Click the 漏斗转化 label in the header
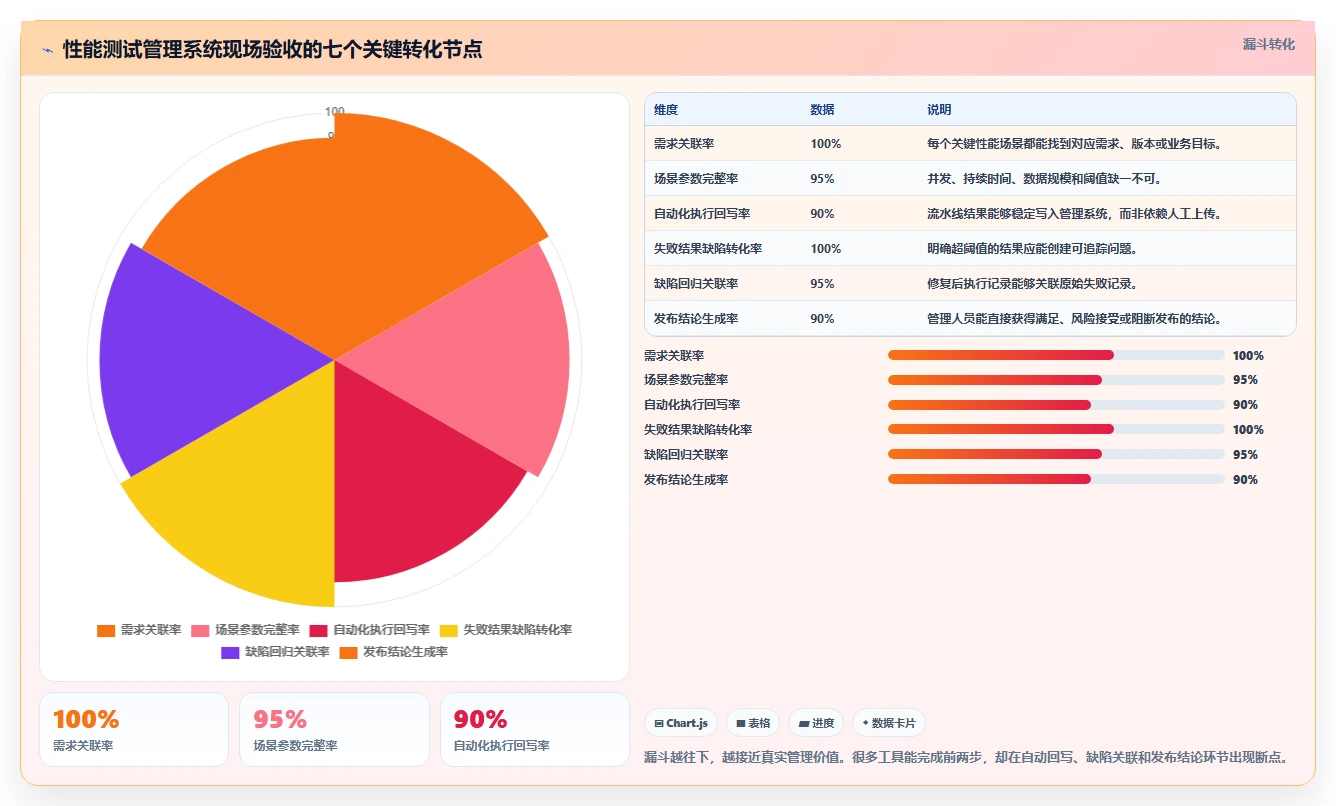The width and height of the screenshot is (1336, 806). pyautogui.click(x=1268, y=45)
